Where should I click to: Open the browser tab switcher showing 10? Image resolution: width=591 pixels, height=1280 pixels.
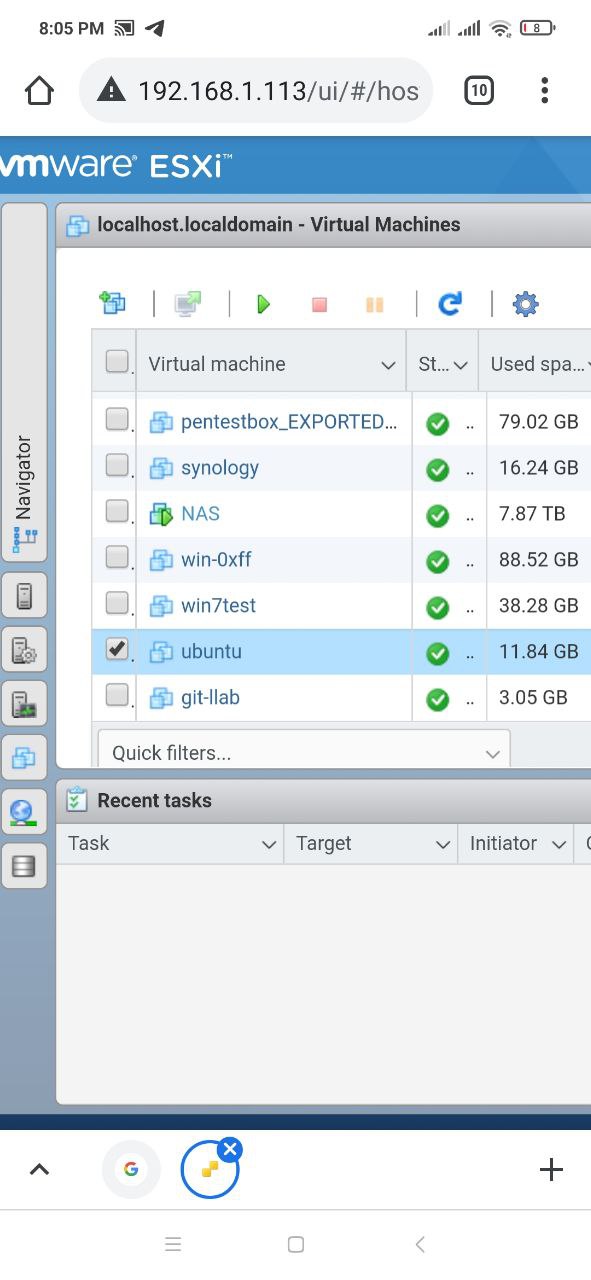click(x=479, y=91)
